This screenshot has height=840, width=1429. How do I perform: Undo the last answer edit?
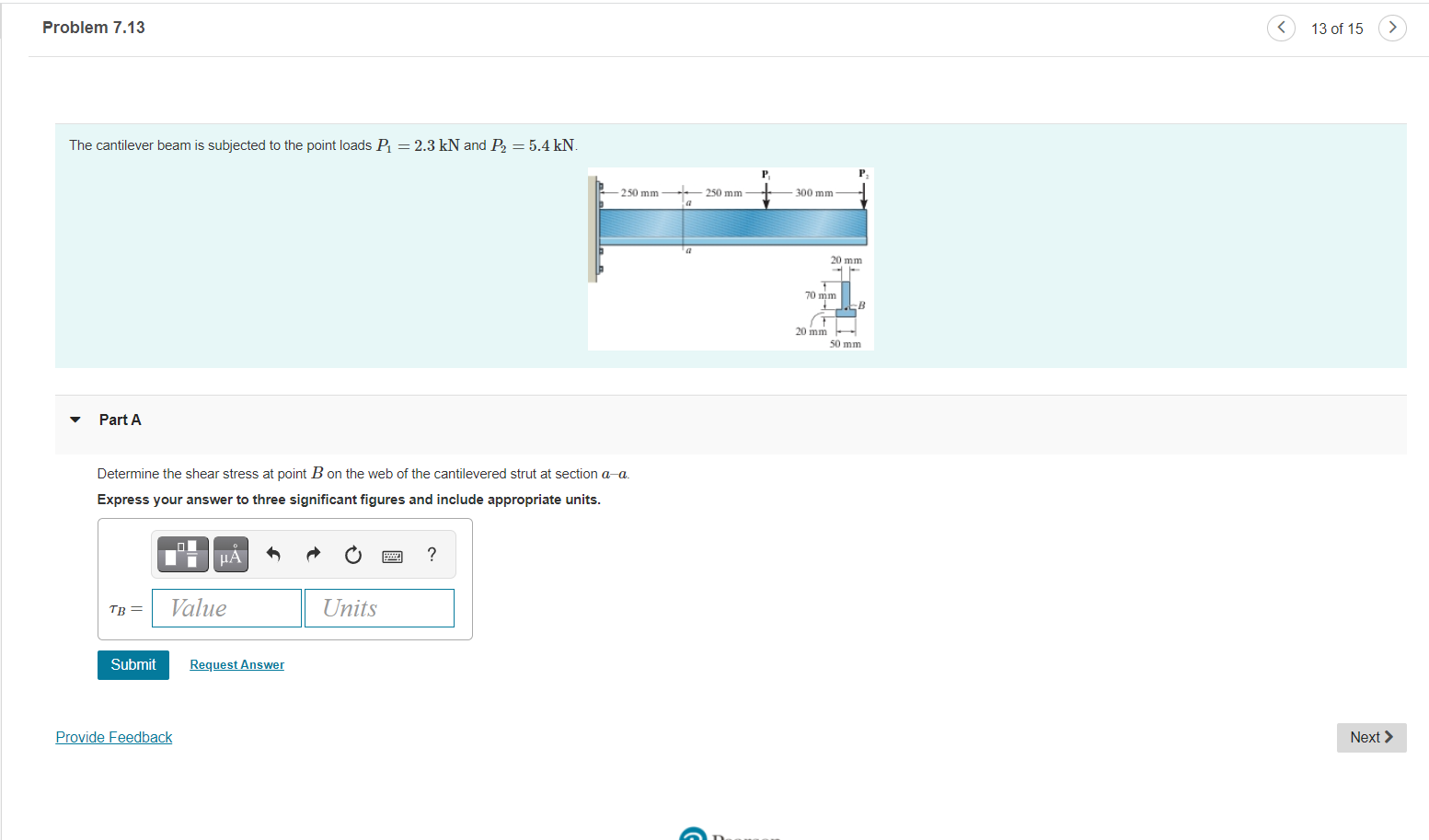coord(273,554)
